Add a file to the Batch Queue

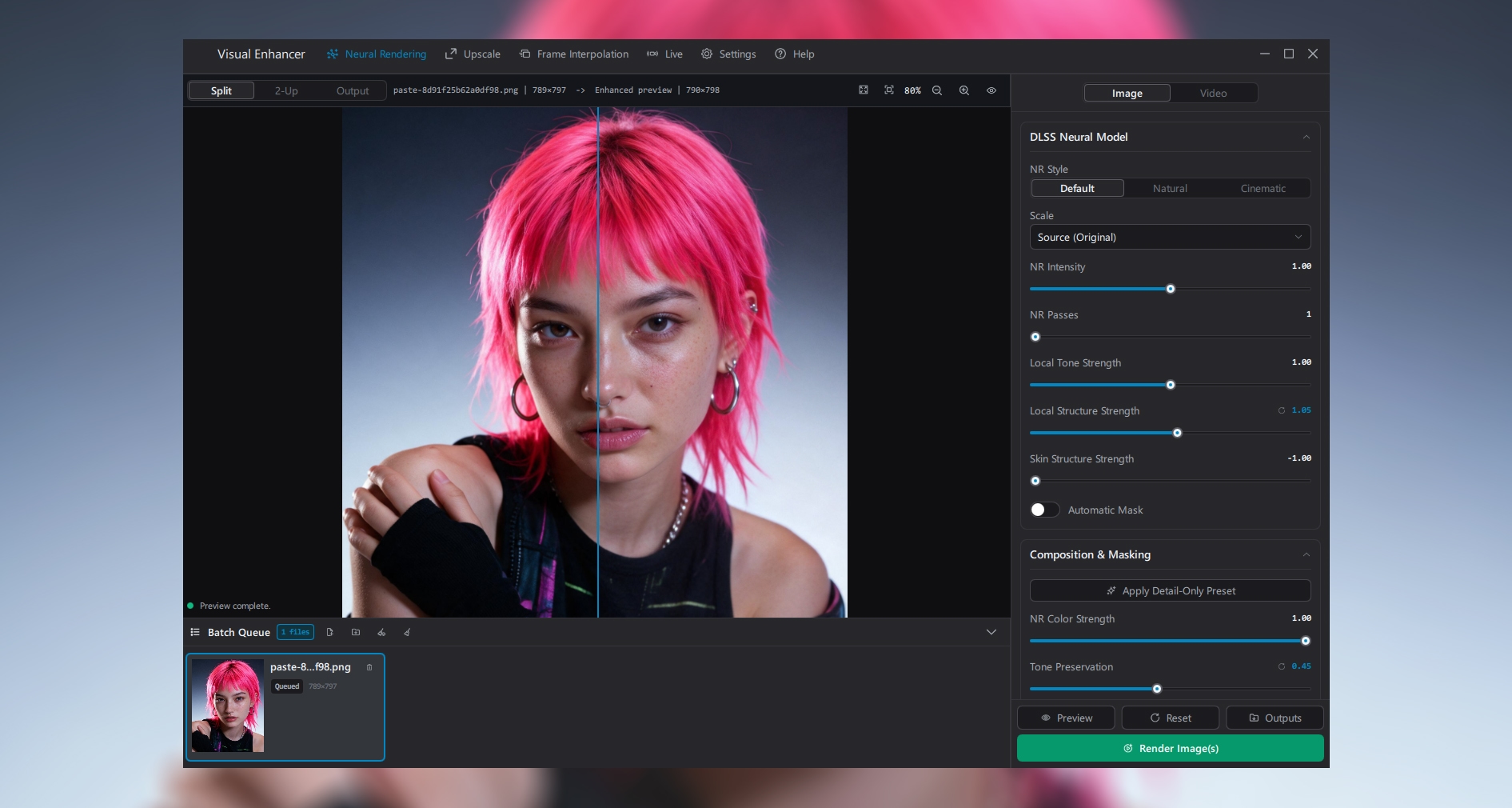[329, 632]
